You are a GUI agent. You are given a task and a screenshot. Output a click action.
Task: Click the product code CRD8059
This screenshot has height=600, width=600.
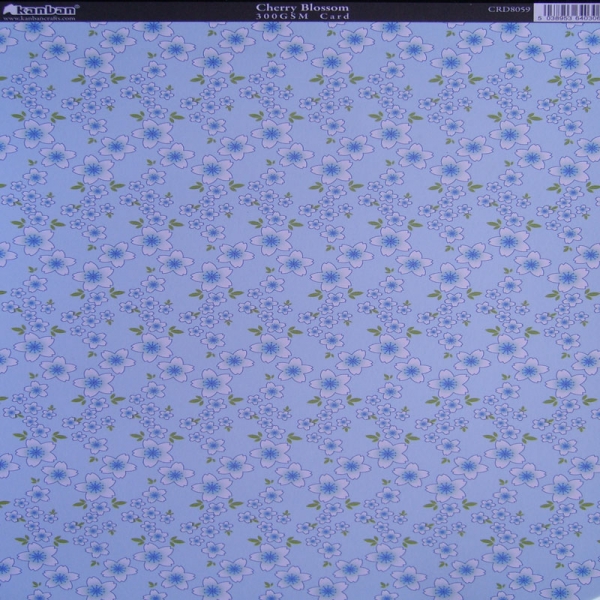tap(509, 9)
